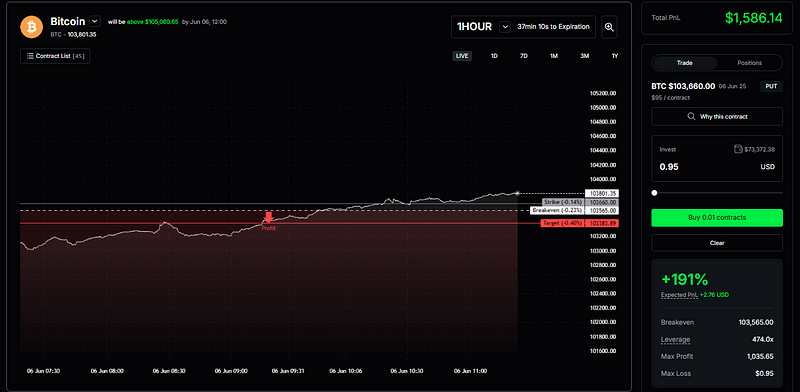This screenshot has width=800, height=392.
Task: Click the Max Loss $0.95 value
Action: coord(764,373)
